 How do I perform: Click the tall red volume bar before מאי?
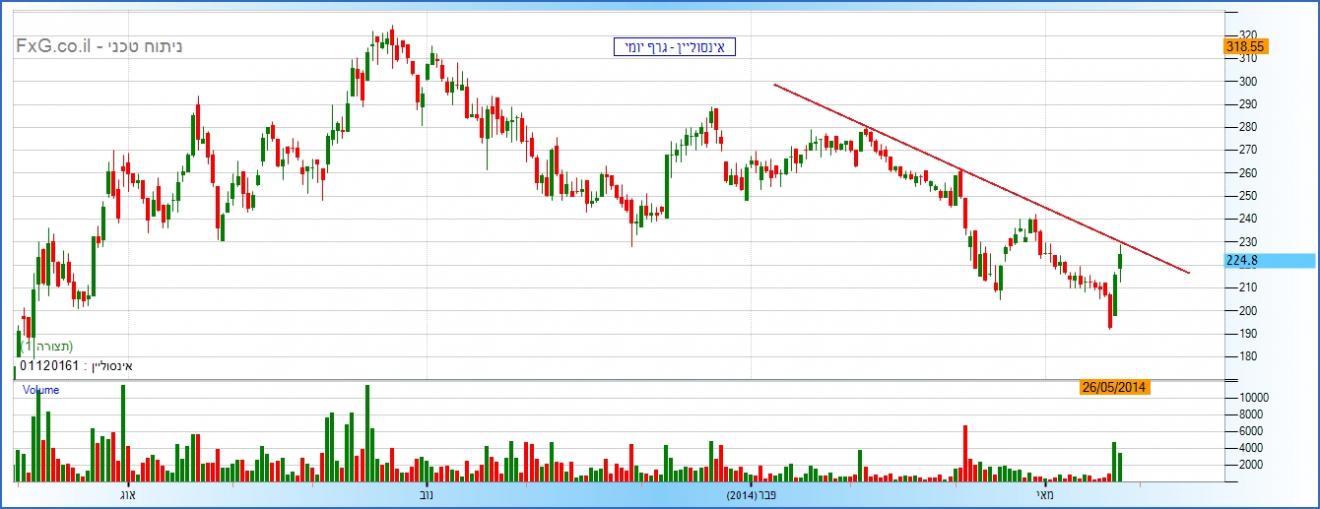pyautogui.click(x=965, y=452)
